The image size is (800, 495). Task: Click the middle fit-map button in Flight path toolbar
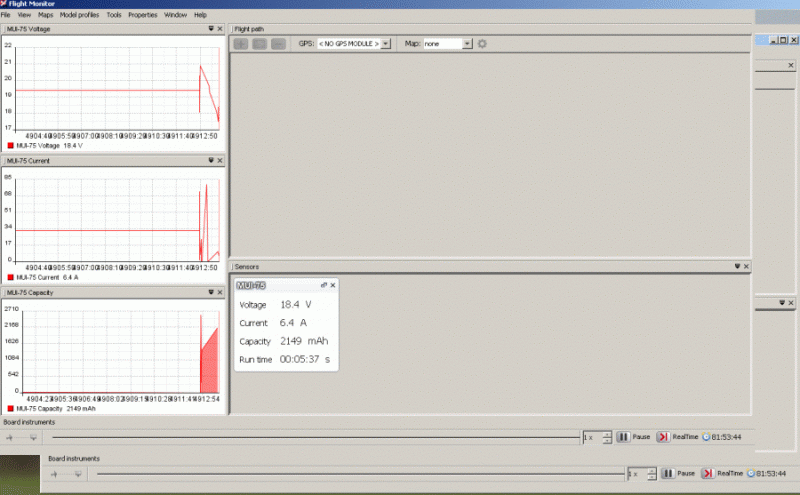pyautogui.click(x=260, y=44)
